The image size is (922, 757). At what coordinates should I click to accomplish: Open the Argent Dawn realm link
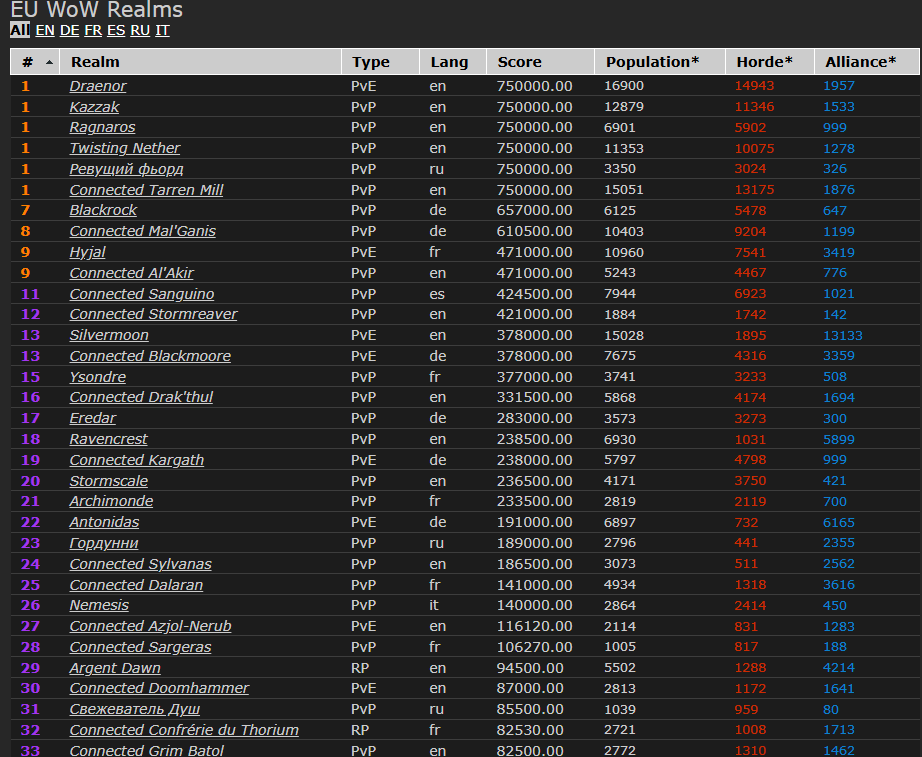[x=115, y=668]
